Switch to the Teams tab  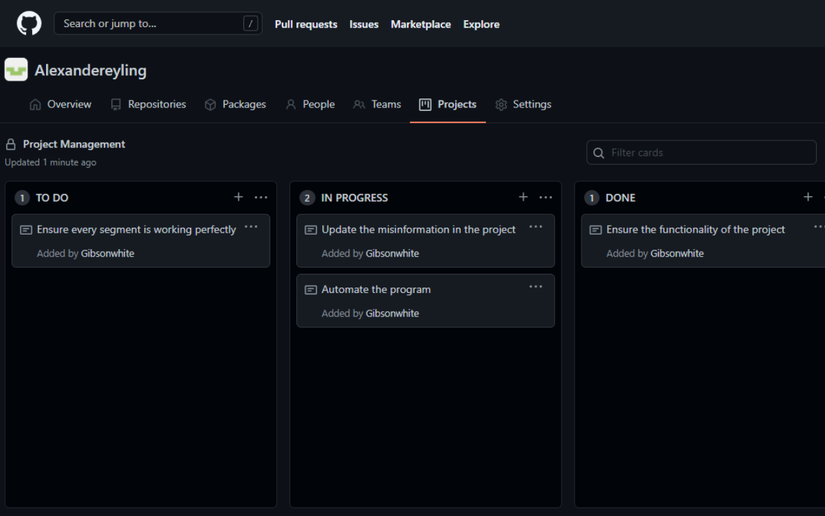click(377, 104)
